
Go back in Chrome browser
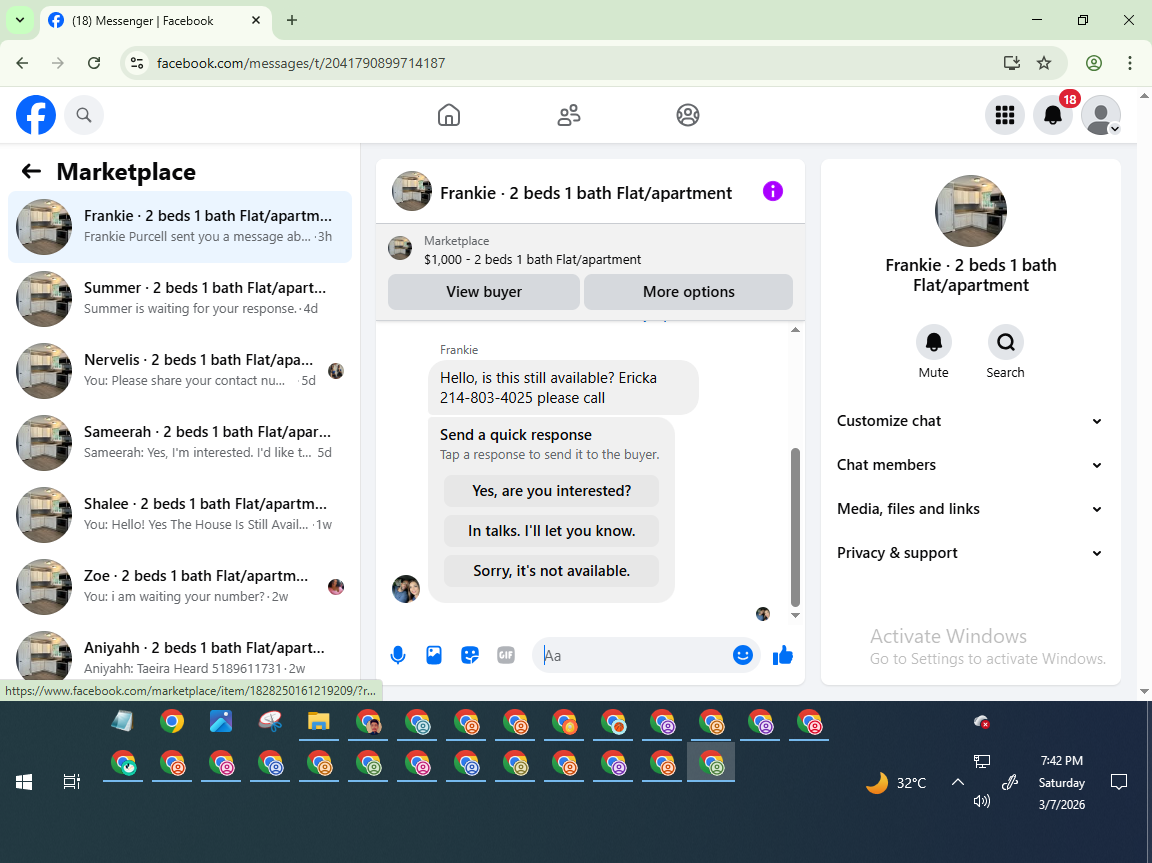coord(22,63)
